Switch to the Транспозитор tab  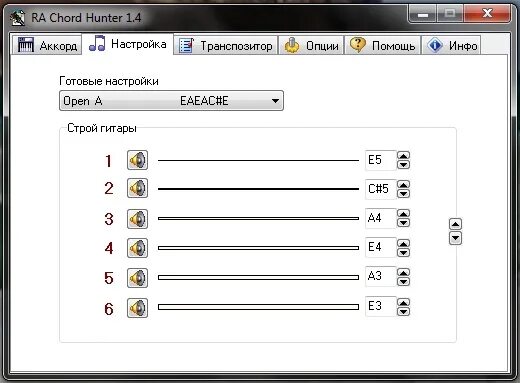click(x=226, y=45)
